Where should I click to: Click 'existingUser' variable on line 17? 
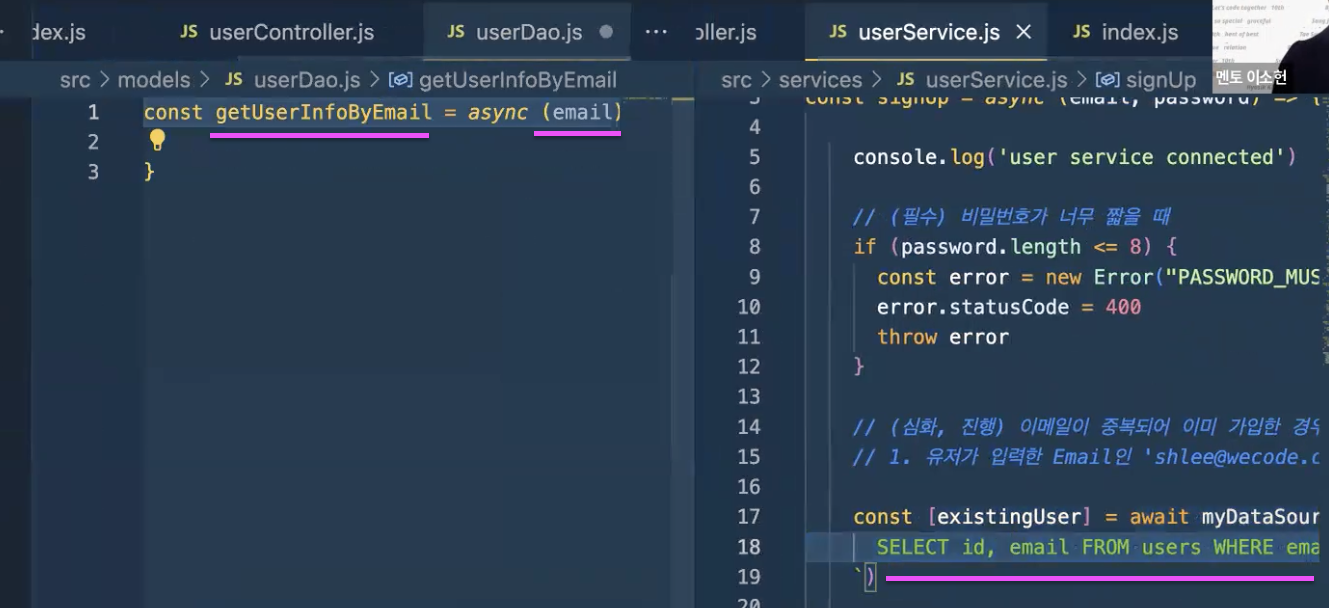tap(1011, 517)
